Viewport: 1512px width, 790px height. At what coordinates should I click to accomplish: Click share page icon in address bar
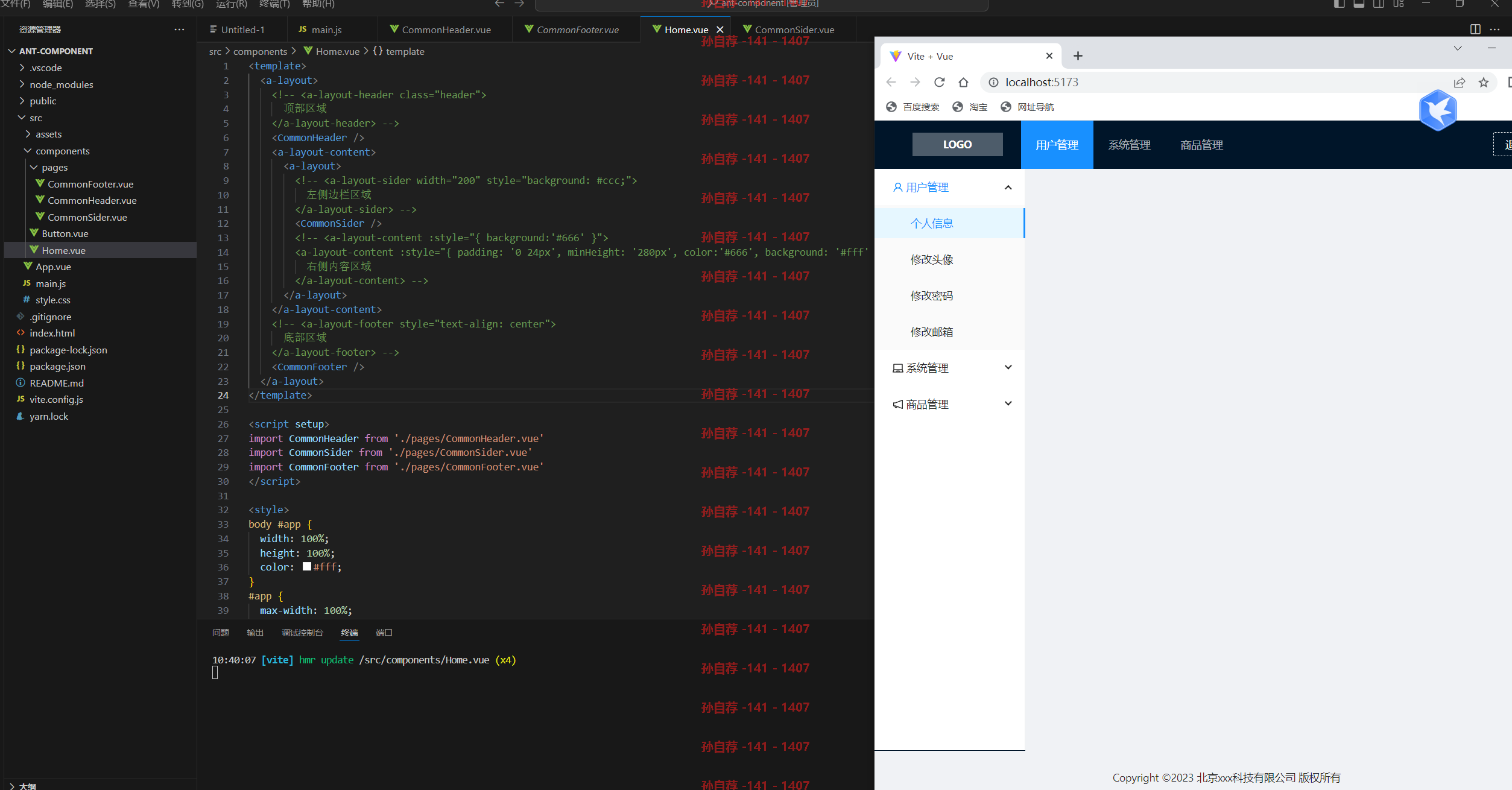point(1460,82)
